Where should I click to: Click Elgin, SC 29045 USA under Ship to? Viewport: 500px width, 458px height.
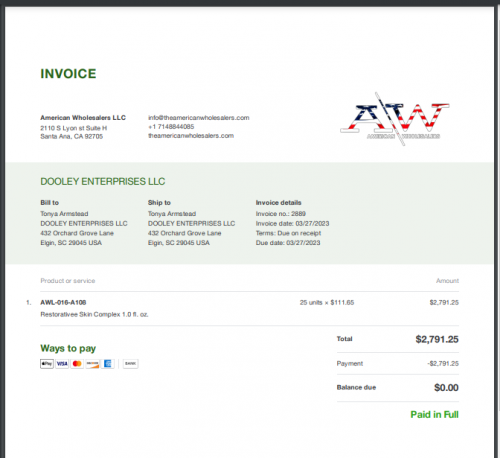pyautogui.click(x=179, y=243)
